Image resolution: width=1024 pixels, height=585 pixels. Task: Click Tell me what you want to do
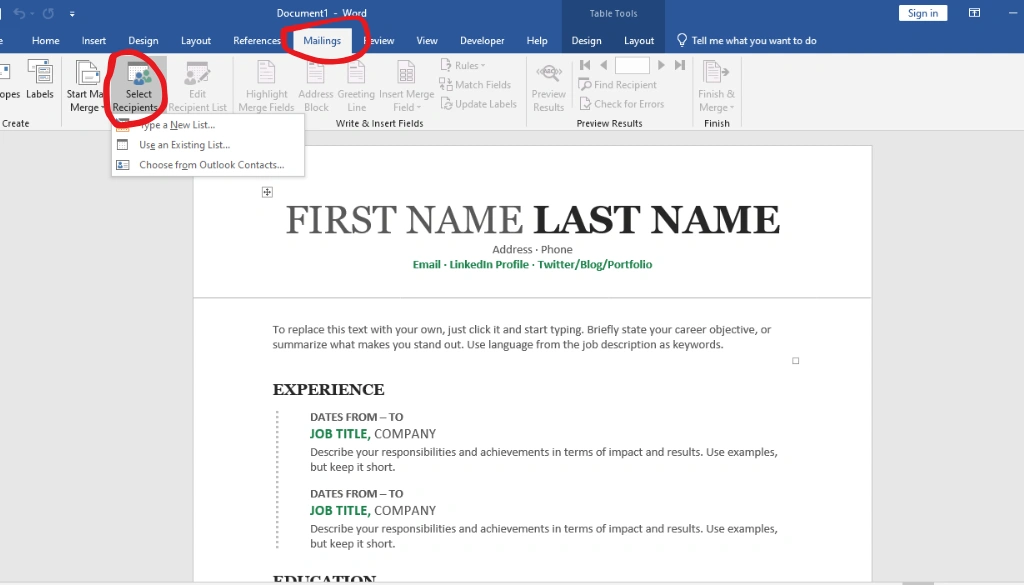[x=746, y=40]
